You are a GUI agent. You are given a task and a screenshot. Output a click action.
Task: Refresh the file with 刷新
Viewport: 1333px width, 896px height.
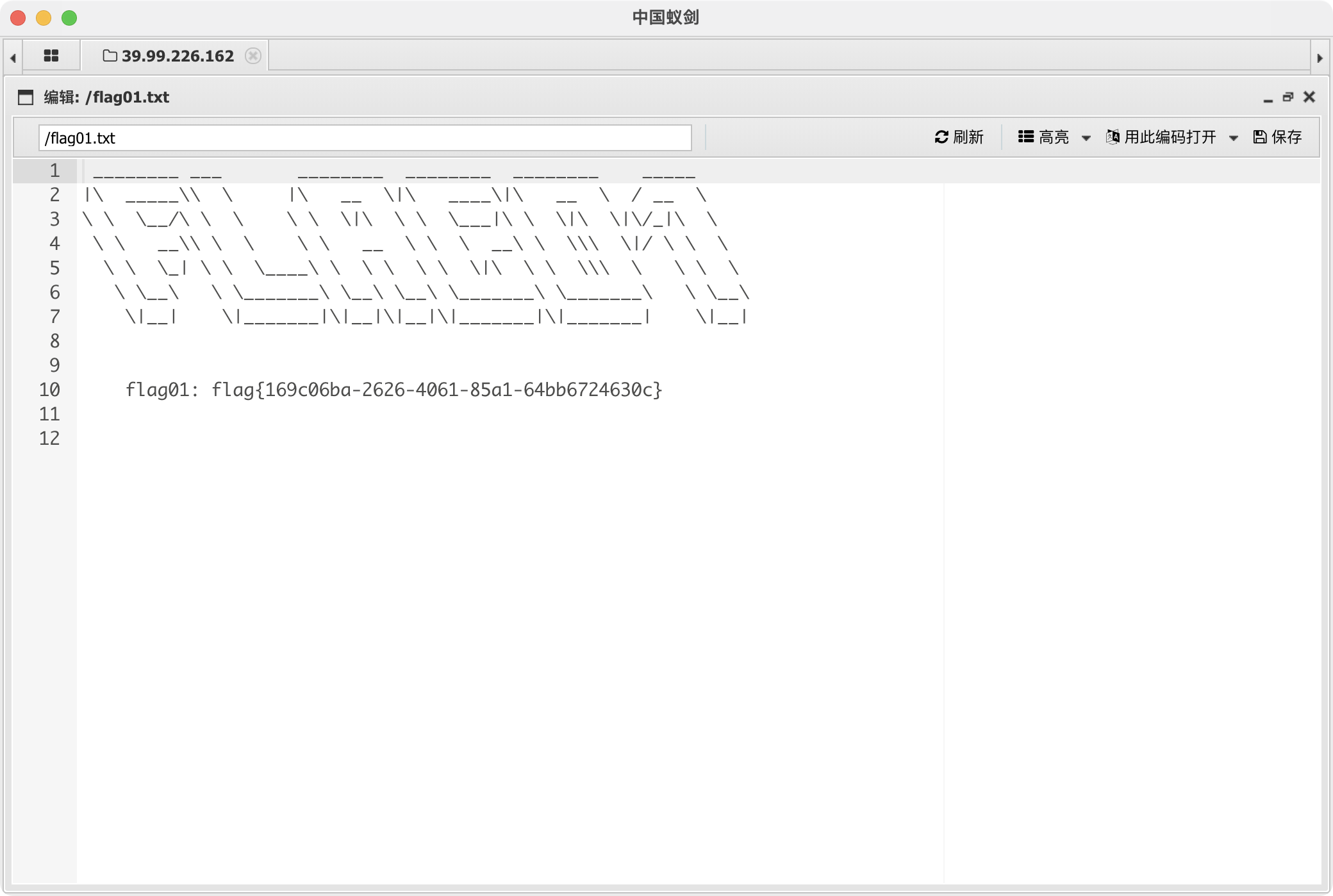click(x=959, y=137)
